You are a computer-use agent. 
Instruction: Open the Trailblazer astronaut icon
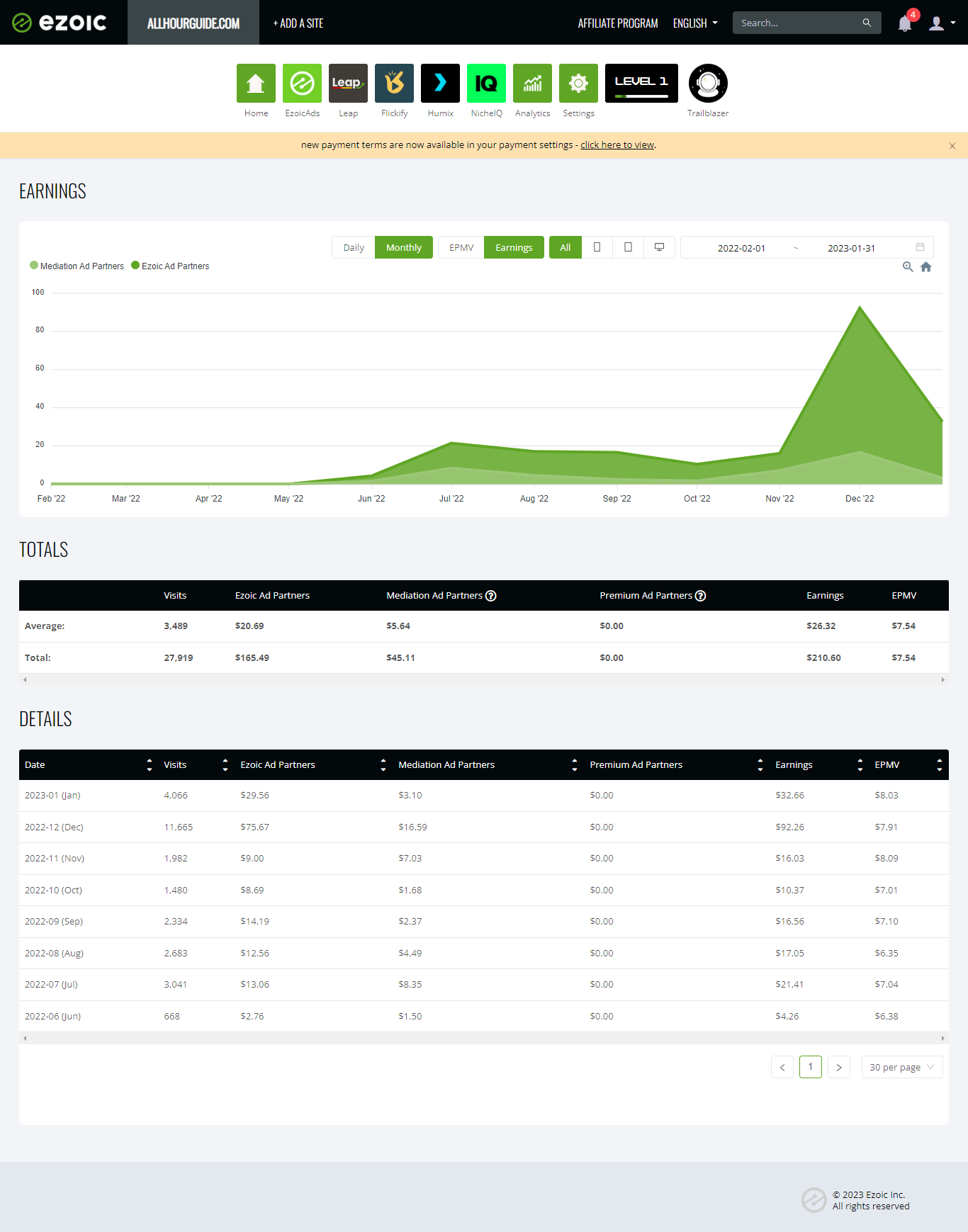coord(708,83)
